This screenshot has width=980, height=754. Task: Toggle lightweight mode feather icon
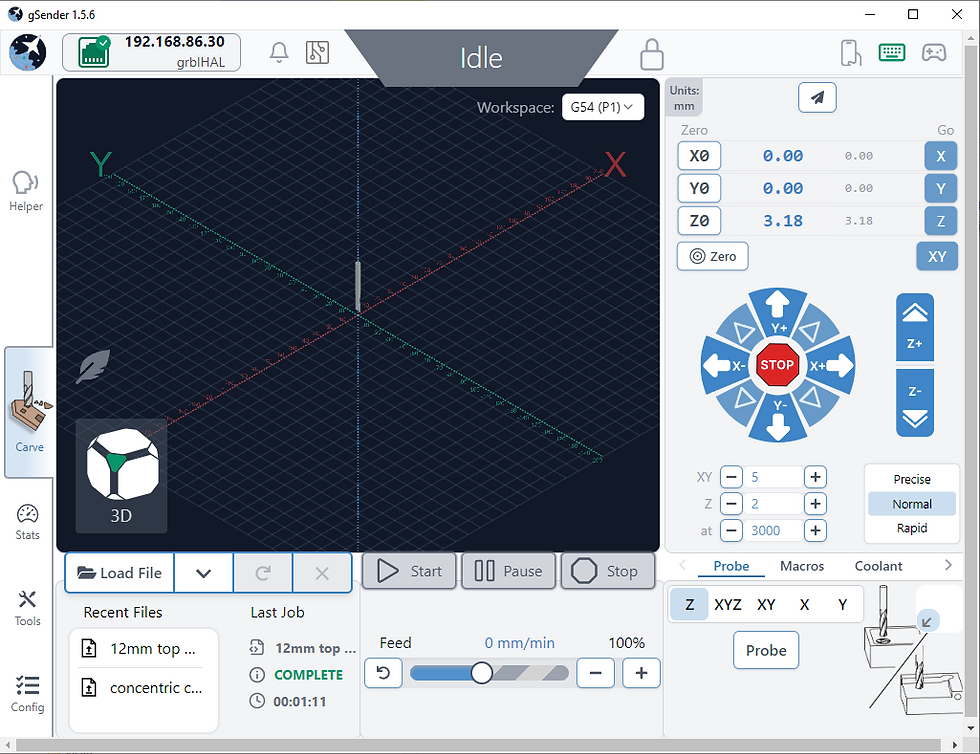click(92, 366)
